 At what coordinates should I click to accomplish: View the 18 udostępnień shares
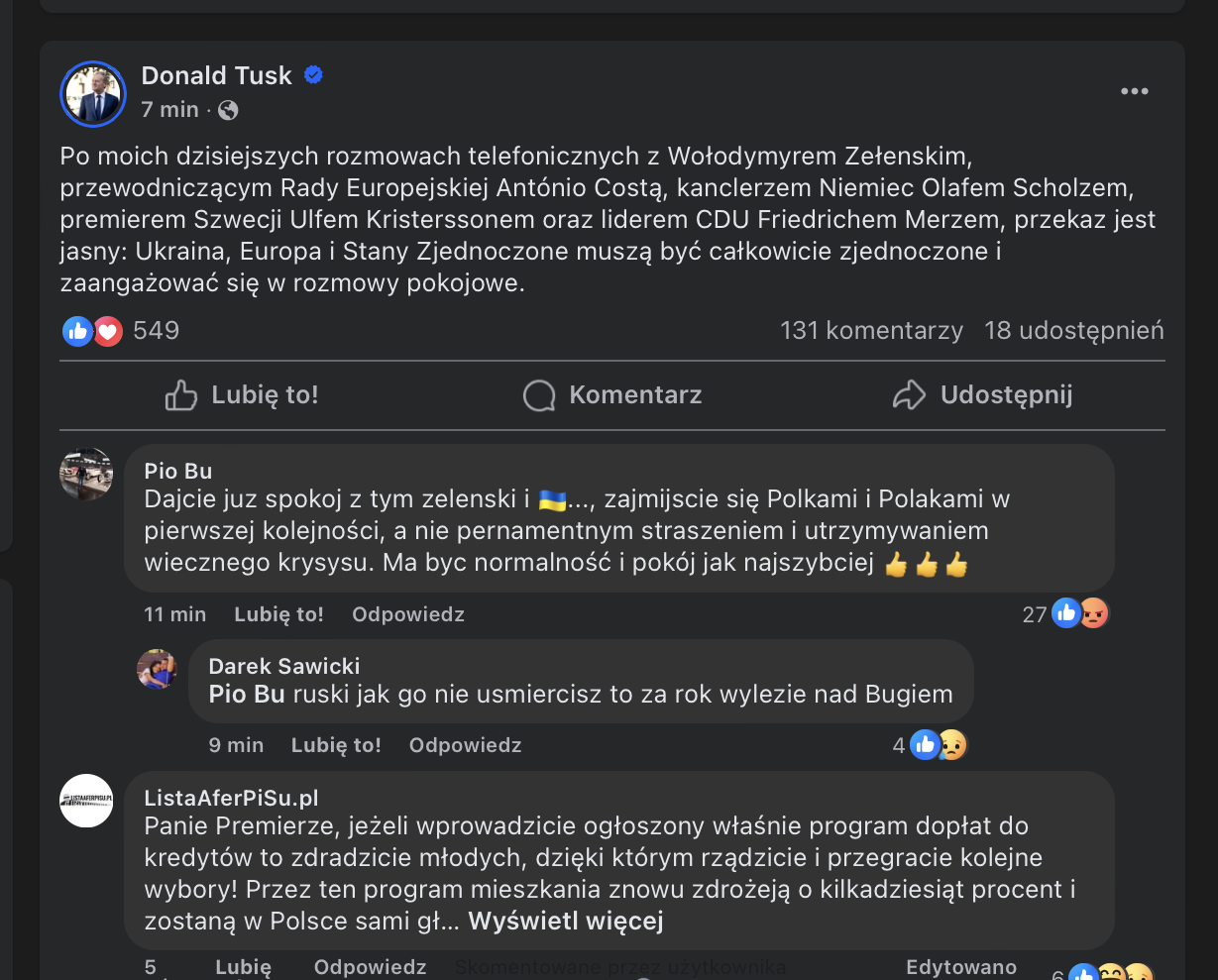(1073, 331)
